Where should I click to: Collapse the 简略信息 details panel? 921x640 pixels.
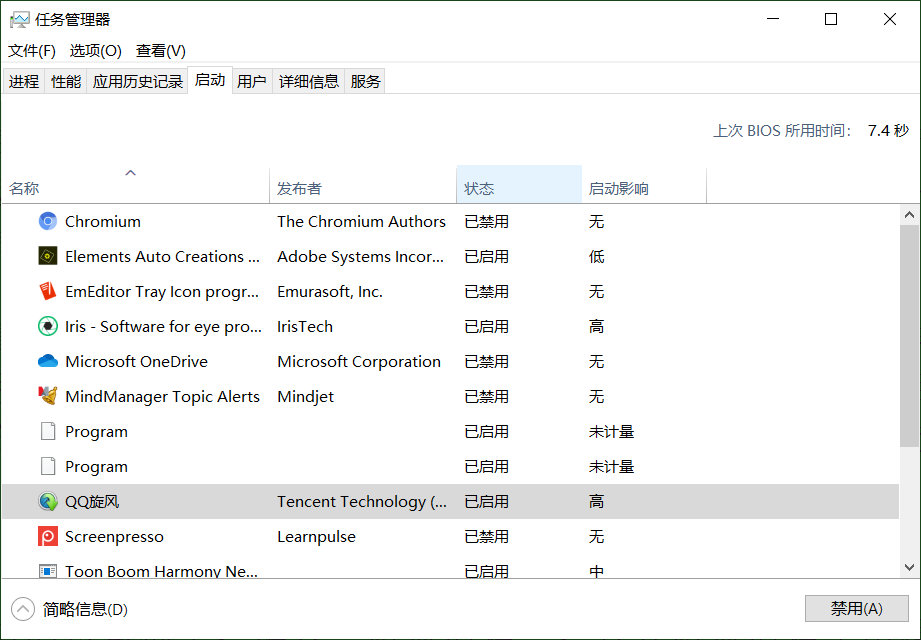pos(24,608)
